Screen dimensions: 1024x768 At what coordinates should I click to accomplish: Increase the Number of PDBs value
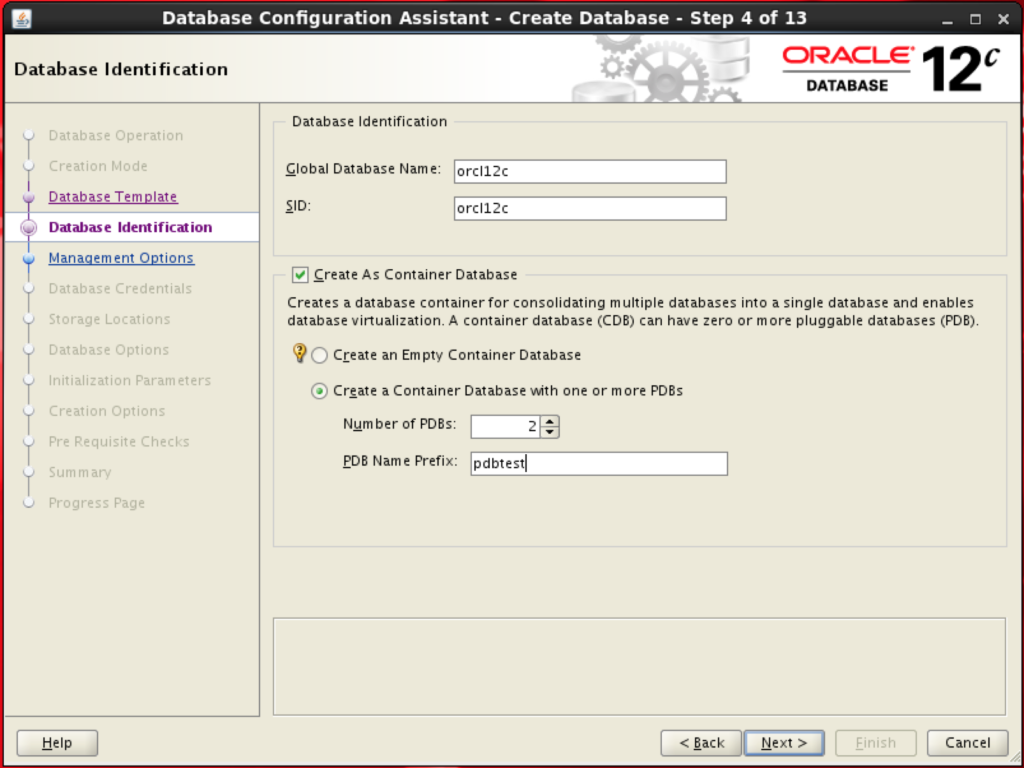click(549, 421)
